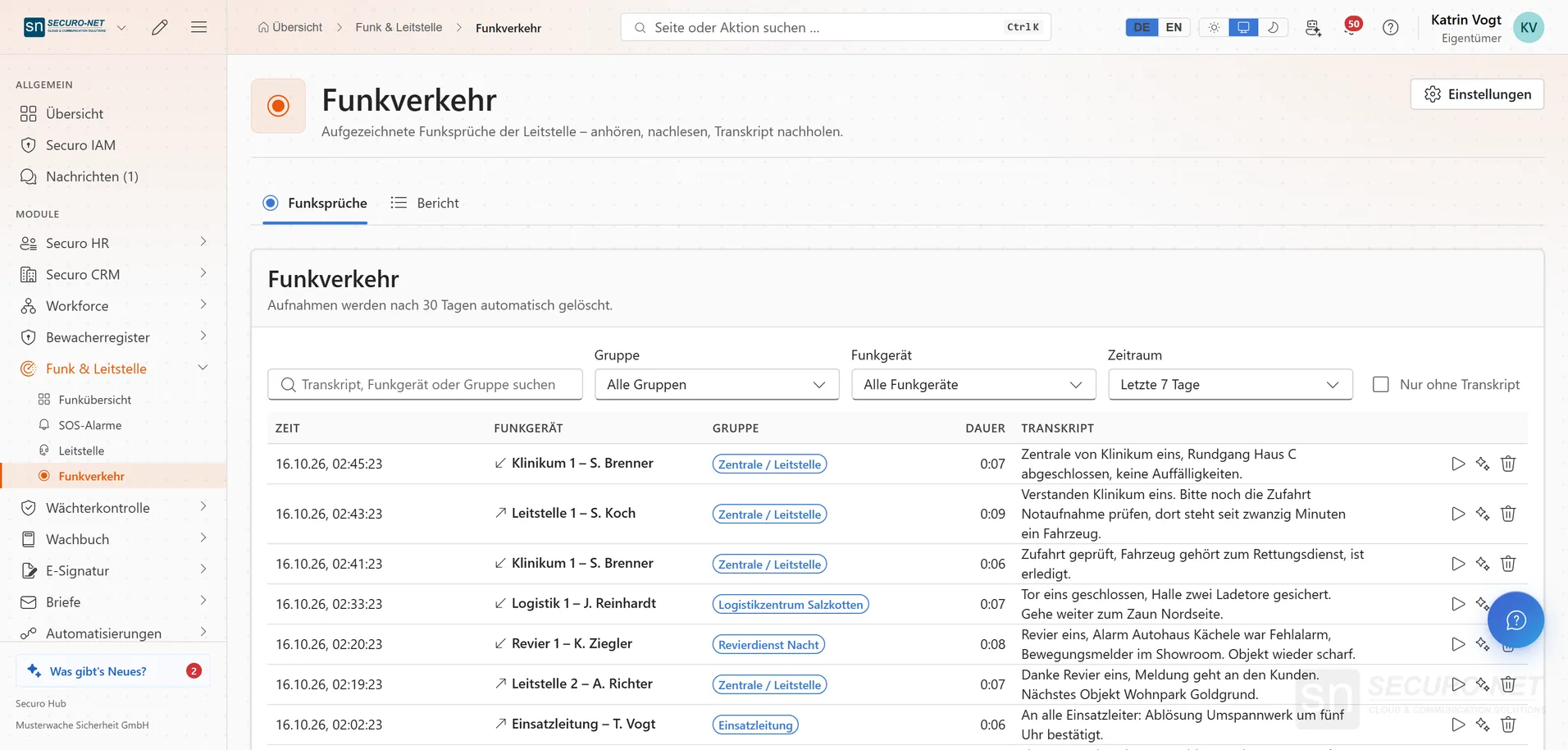Viewport: 1568px width, 750px height.
Task: Open Zeitraum dropdown Letzte 7 Tage
Action: pos(1230,385)
